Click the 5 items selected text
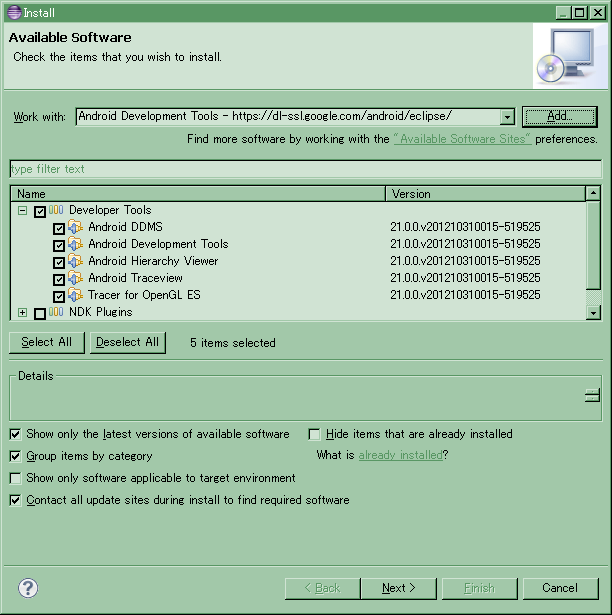 point(233,343)
